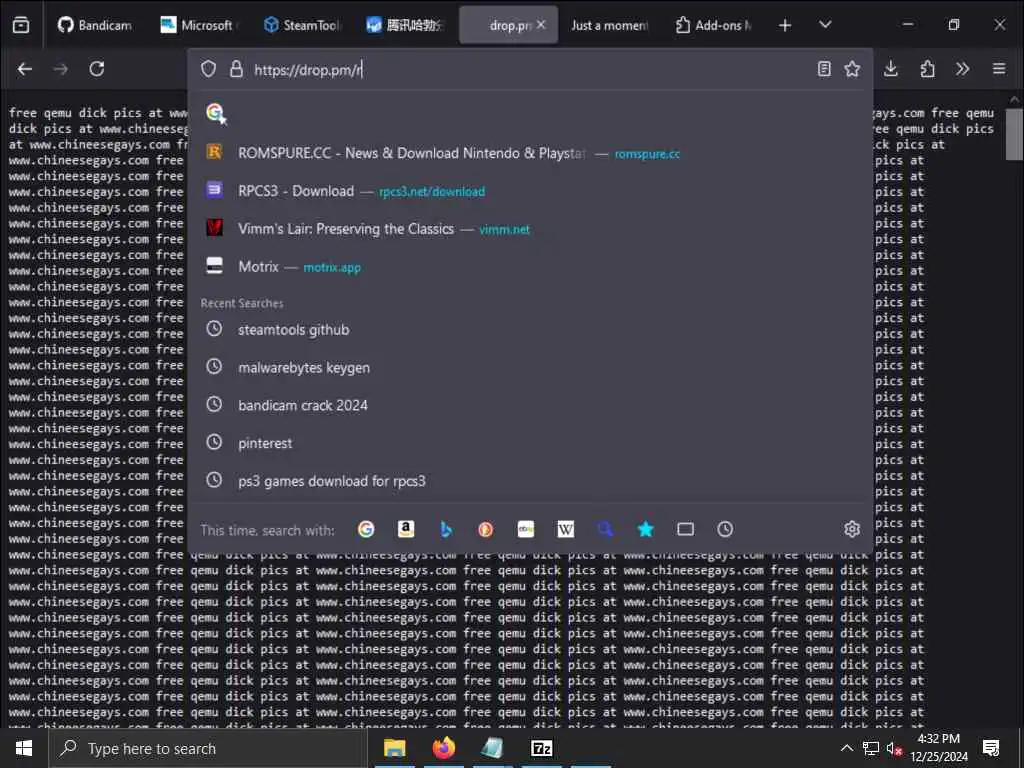
Task: Switch to the Just a moment tab
Action: coord(609,25)
